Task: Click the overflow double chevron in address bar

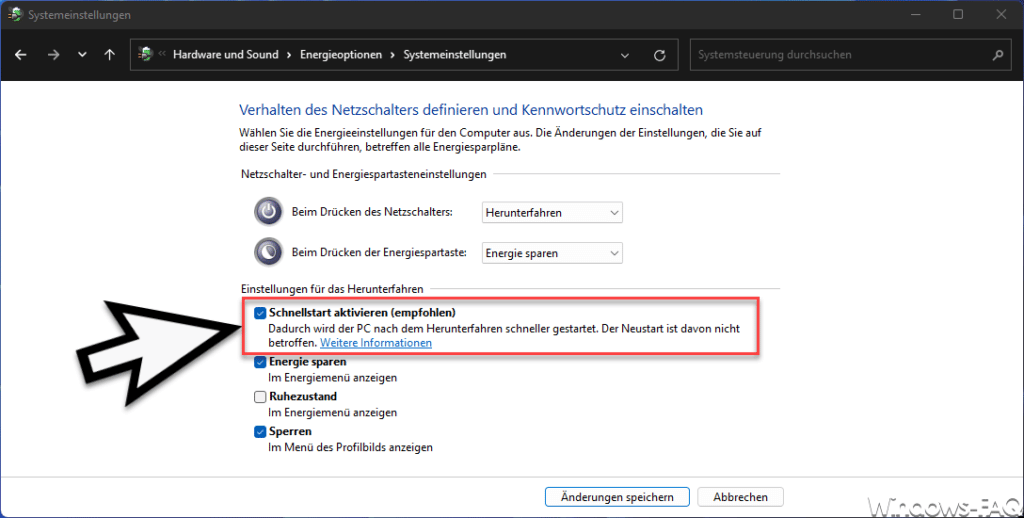Action: click(162, 54)
